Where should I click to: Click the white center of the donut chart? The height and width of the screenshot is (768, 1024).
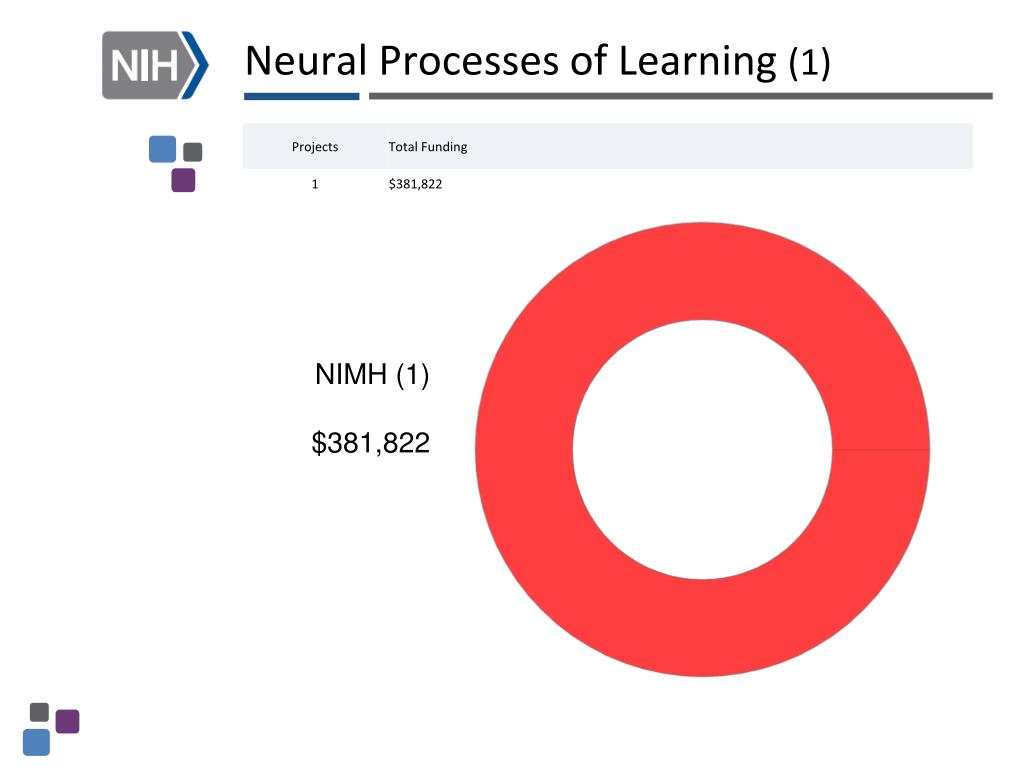coord(703,449)
